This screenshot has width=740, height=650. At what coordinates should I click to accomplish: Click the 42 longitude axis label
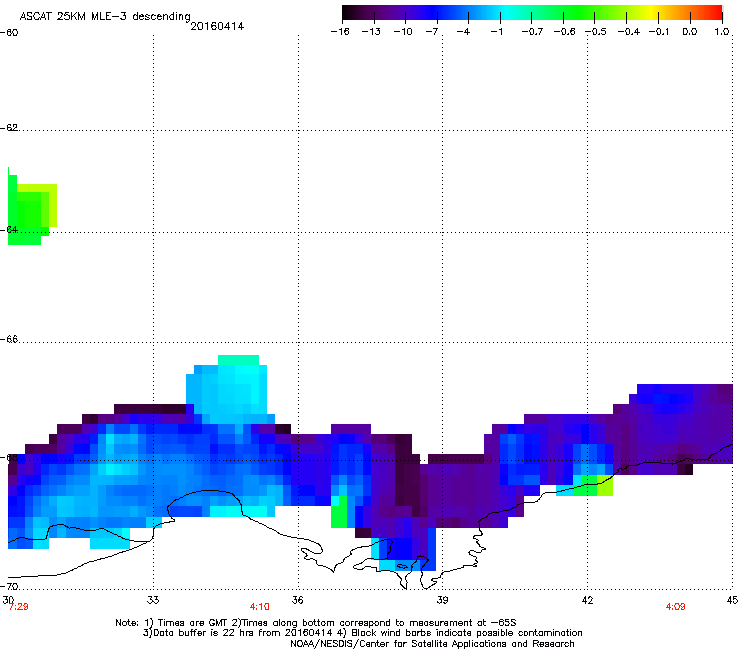[x=587, y=600]
